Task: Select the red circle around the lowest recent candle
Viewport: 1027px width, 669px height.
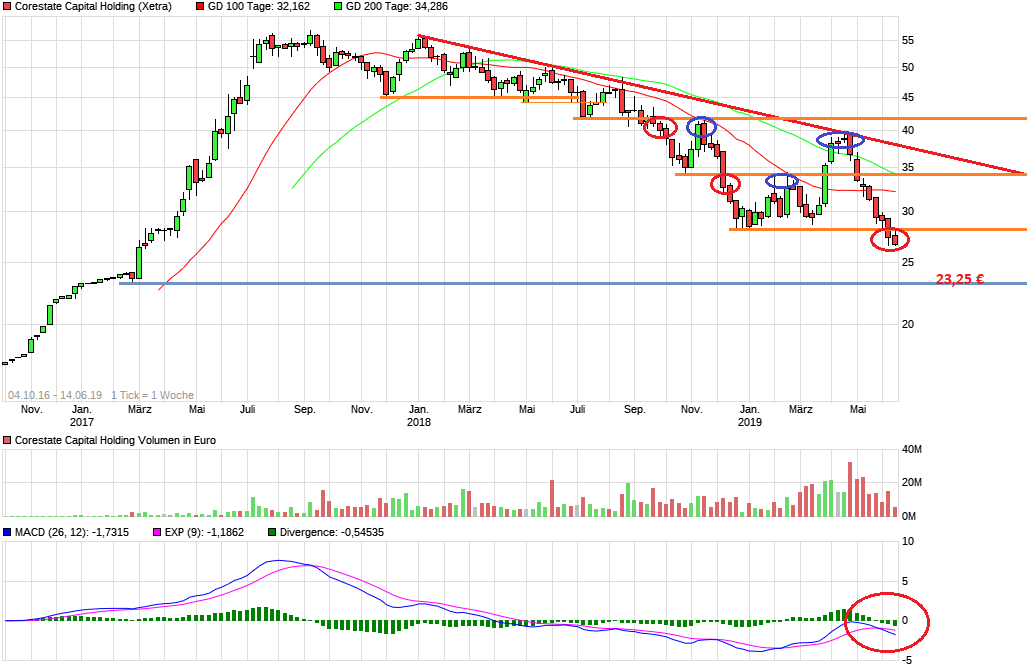Action: (890, 240)
